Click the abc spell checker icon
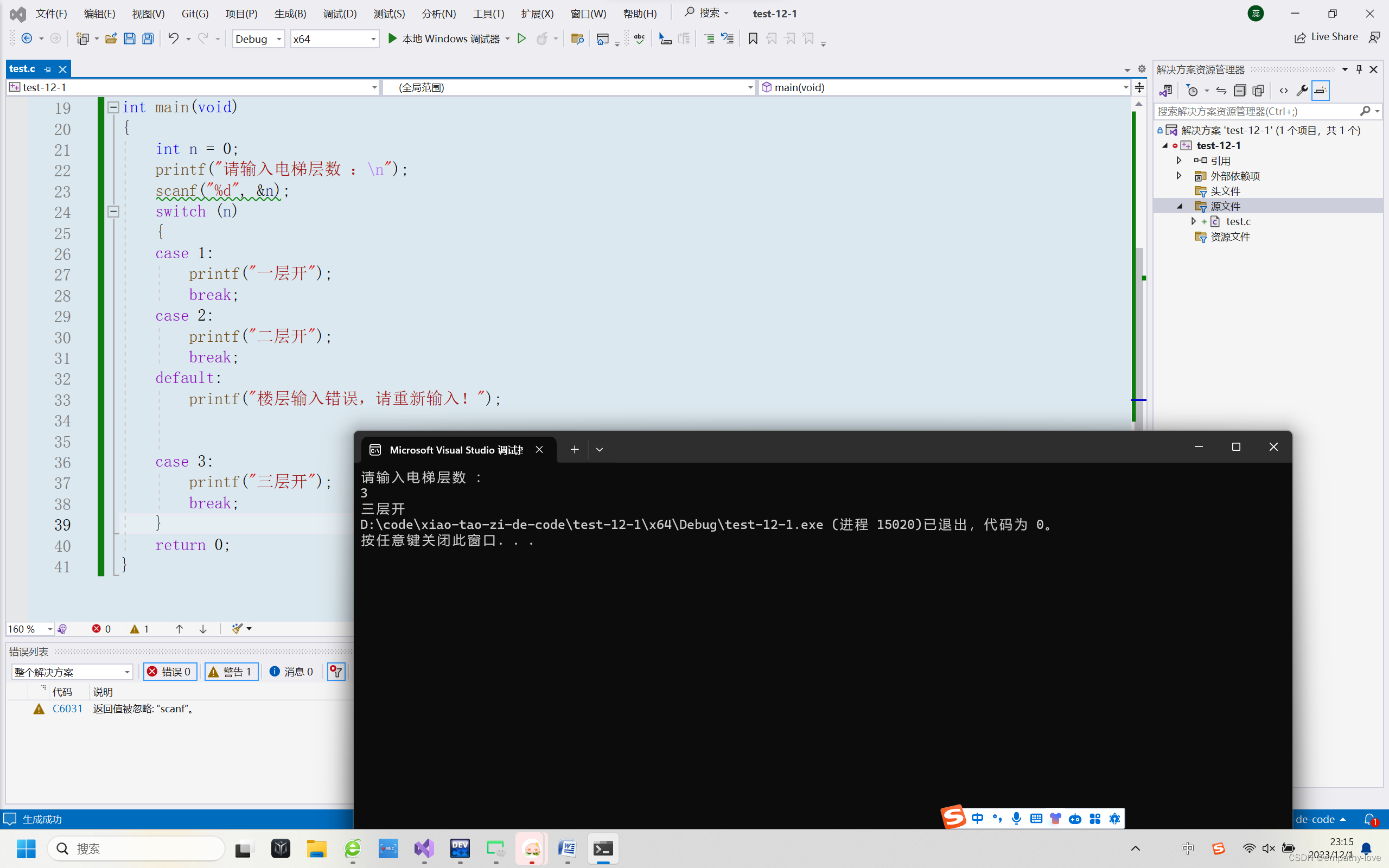 click(x=639, y=39)
